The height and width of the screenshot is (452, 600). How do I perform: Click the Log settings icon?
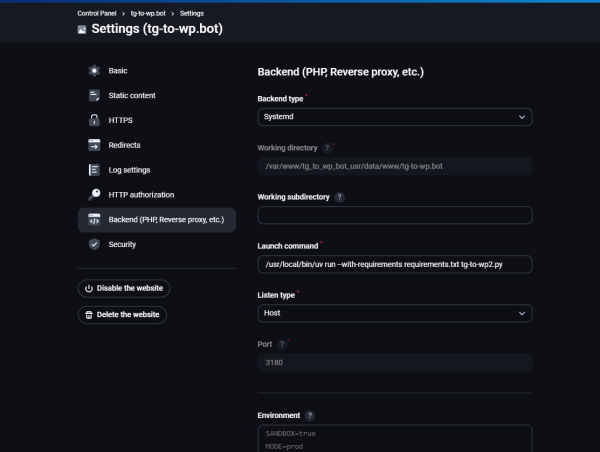[x=94, y=170]
